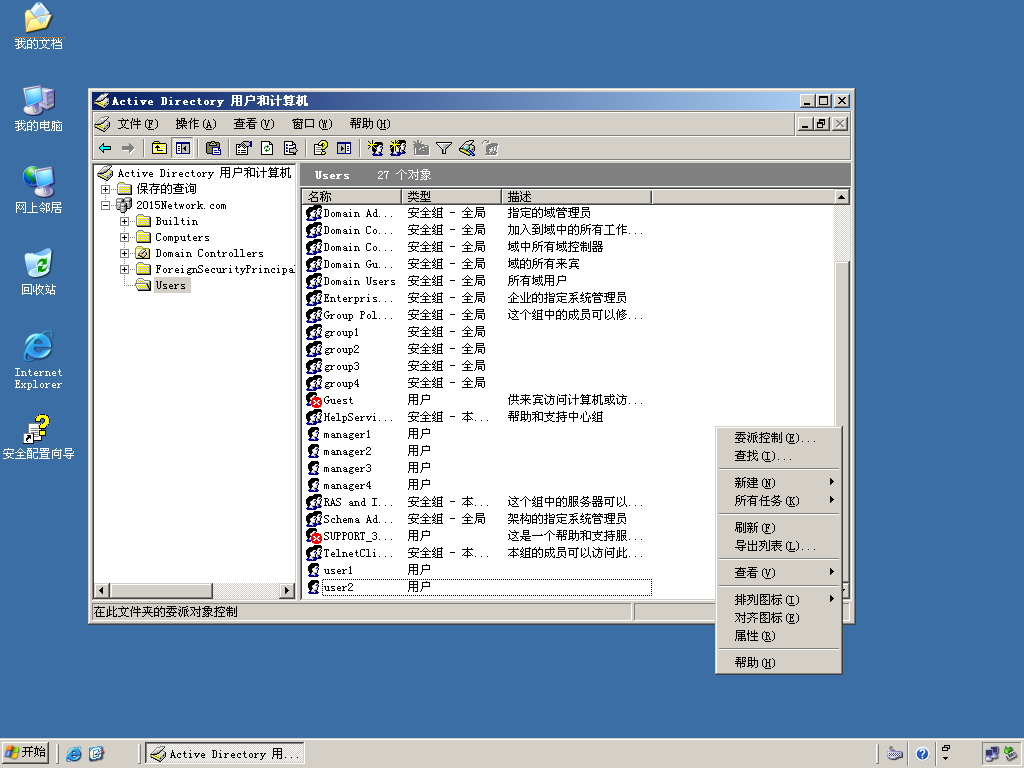Open the 查看 menu in the menu bar
Viewport: 1024px width, 768px height.
pos(254,124)
